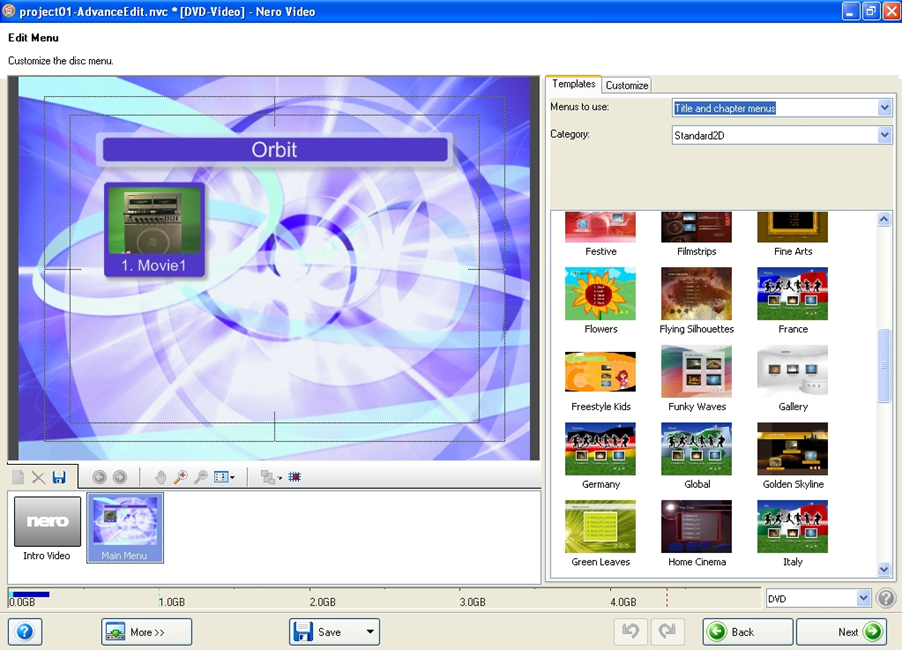Screen dimensions: 902x650
Task: Select the Funky Waves template
Action: pos(697,378)
